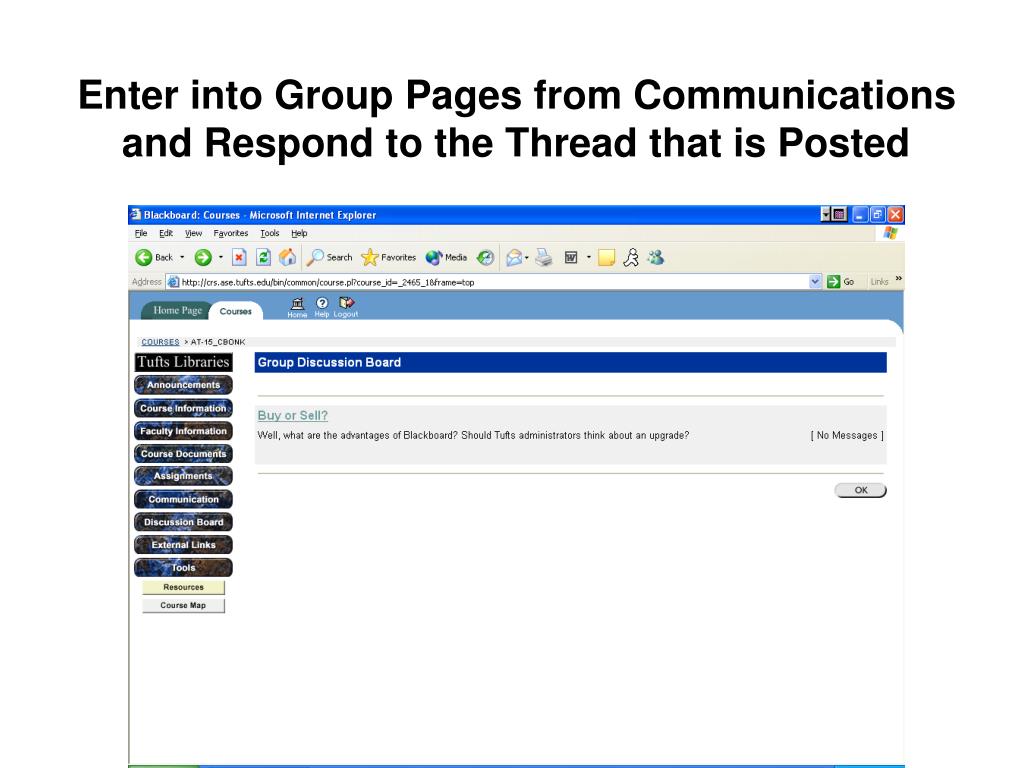Open the Help menu
This screenshot has width=1024, height=768.
pyautogui.click(x=299, y=233)
